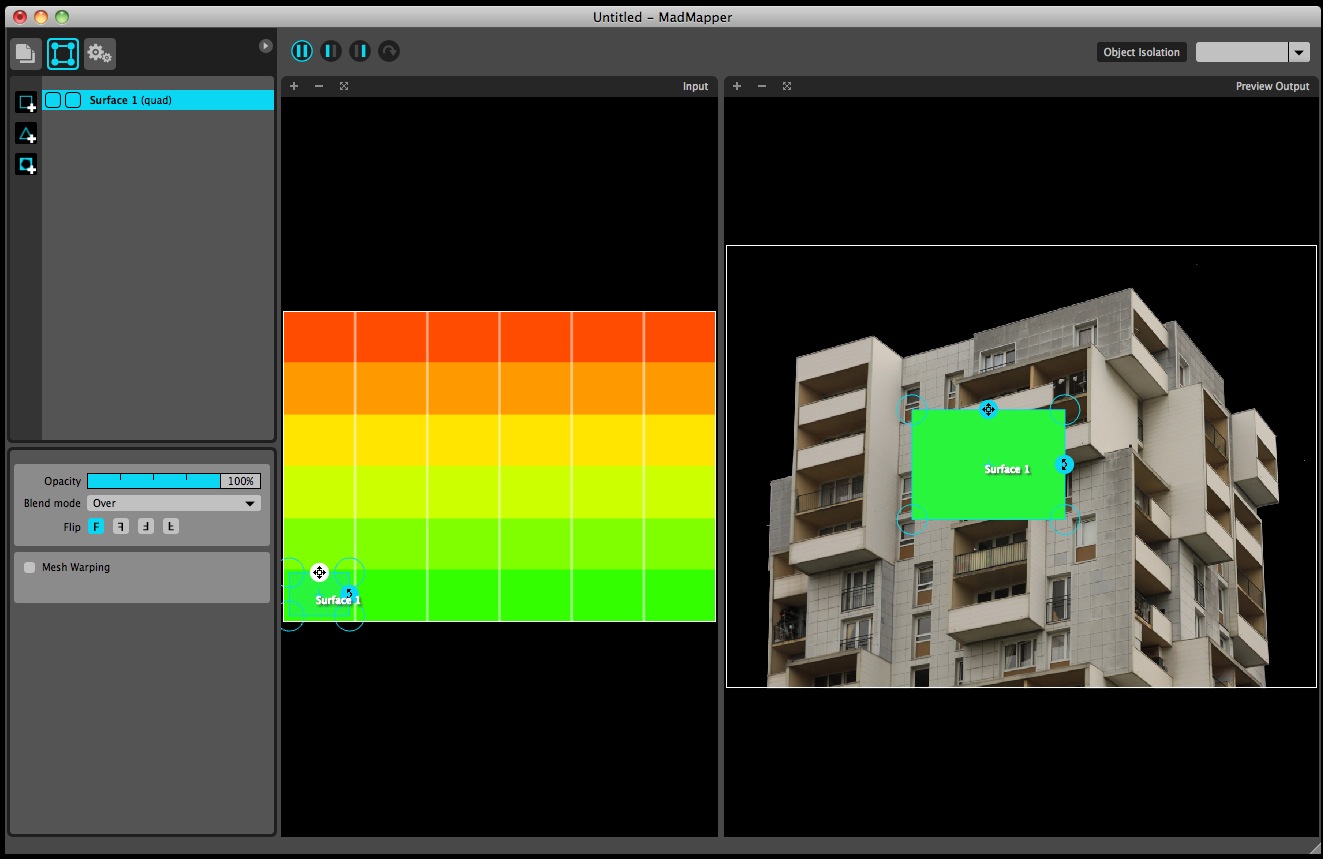Open the Media tab with stacked pages icon

coord(26,53)
